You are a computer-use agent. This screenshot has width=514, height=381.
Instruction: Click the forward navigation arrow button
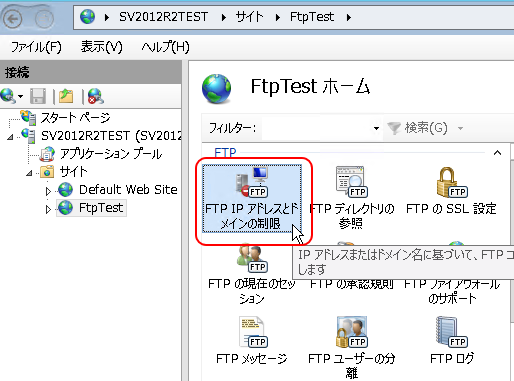[x=44, y=18]
